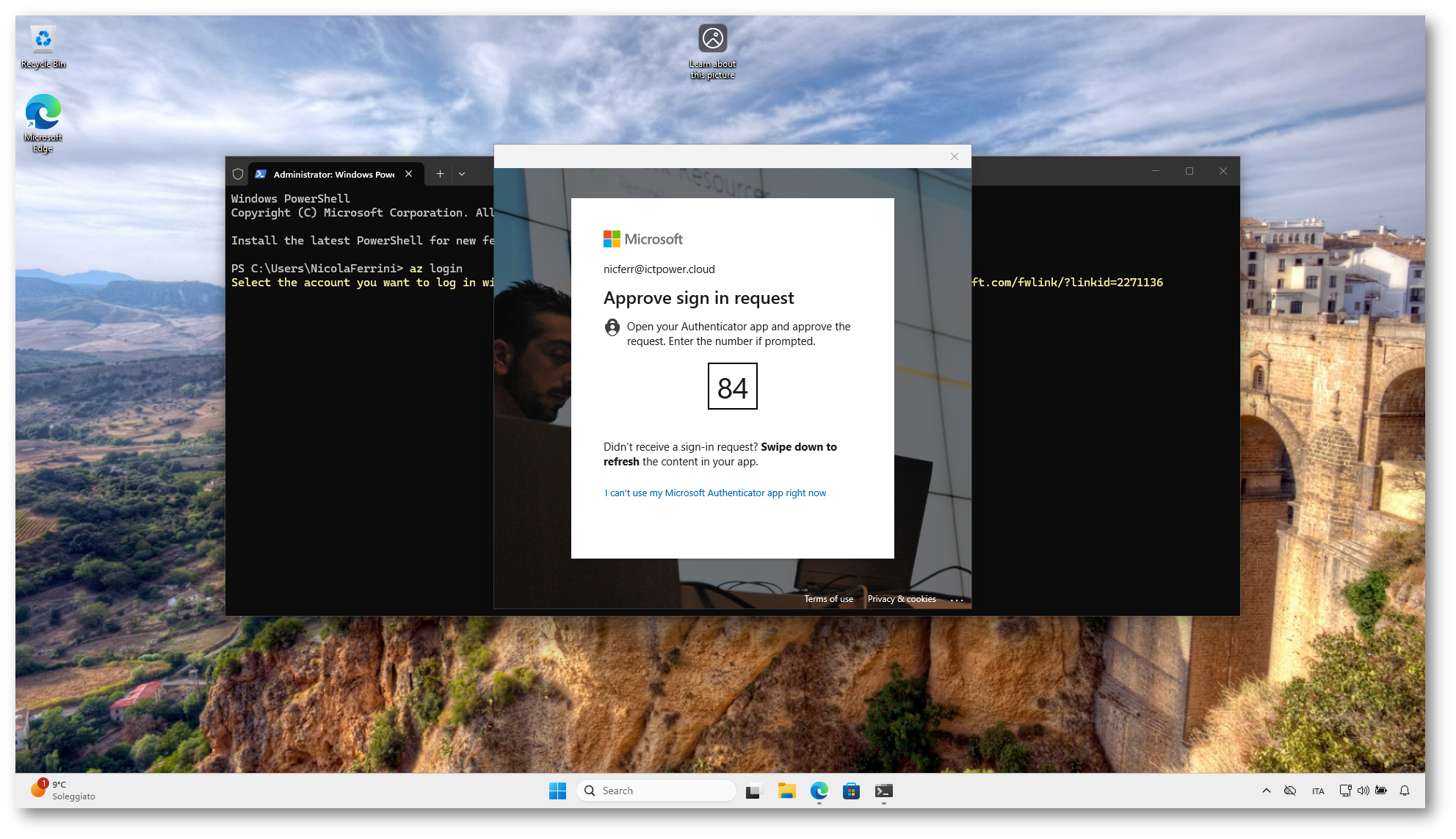Image resolution: width=1456 pixels, height=839 pixels.
Task: Show hidden icons tray chevron
Action: (1266, 791)
